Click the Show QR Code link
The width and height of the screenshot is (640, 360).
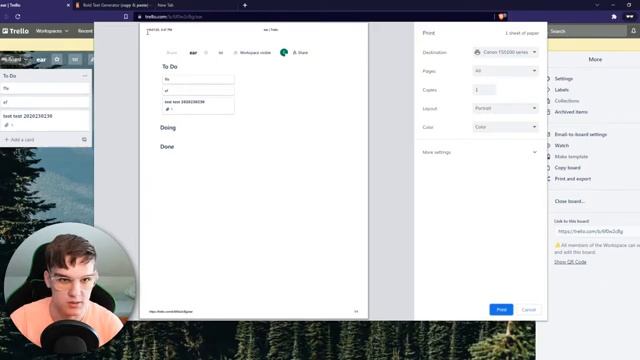point(570,262)
